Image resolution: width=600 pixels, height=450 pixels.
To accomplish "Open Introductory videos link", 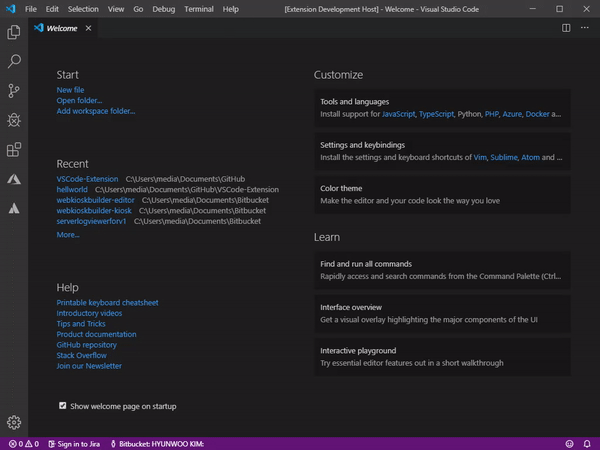I will [89, 313].
